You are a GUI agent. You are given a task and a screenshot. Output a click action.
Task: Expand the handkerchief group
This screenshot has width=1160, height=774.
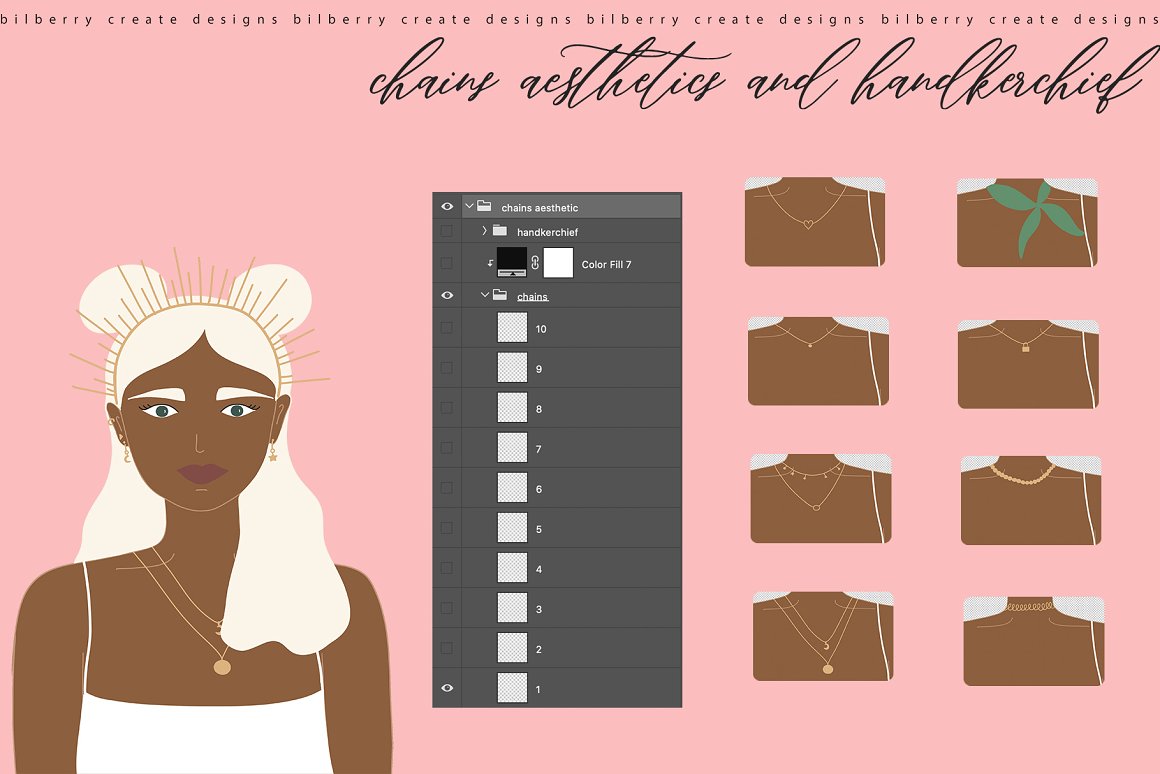pos(484,231)
